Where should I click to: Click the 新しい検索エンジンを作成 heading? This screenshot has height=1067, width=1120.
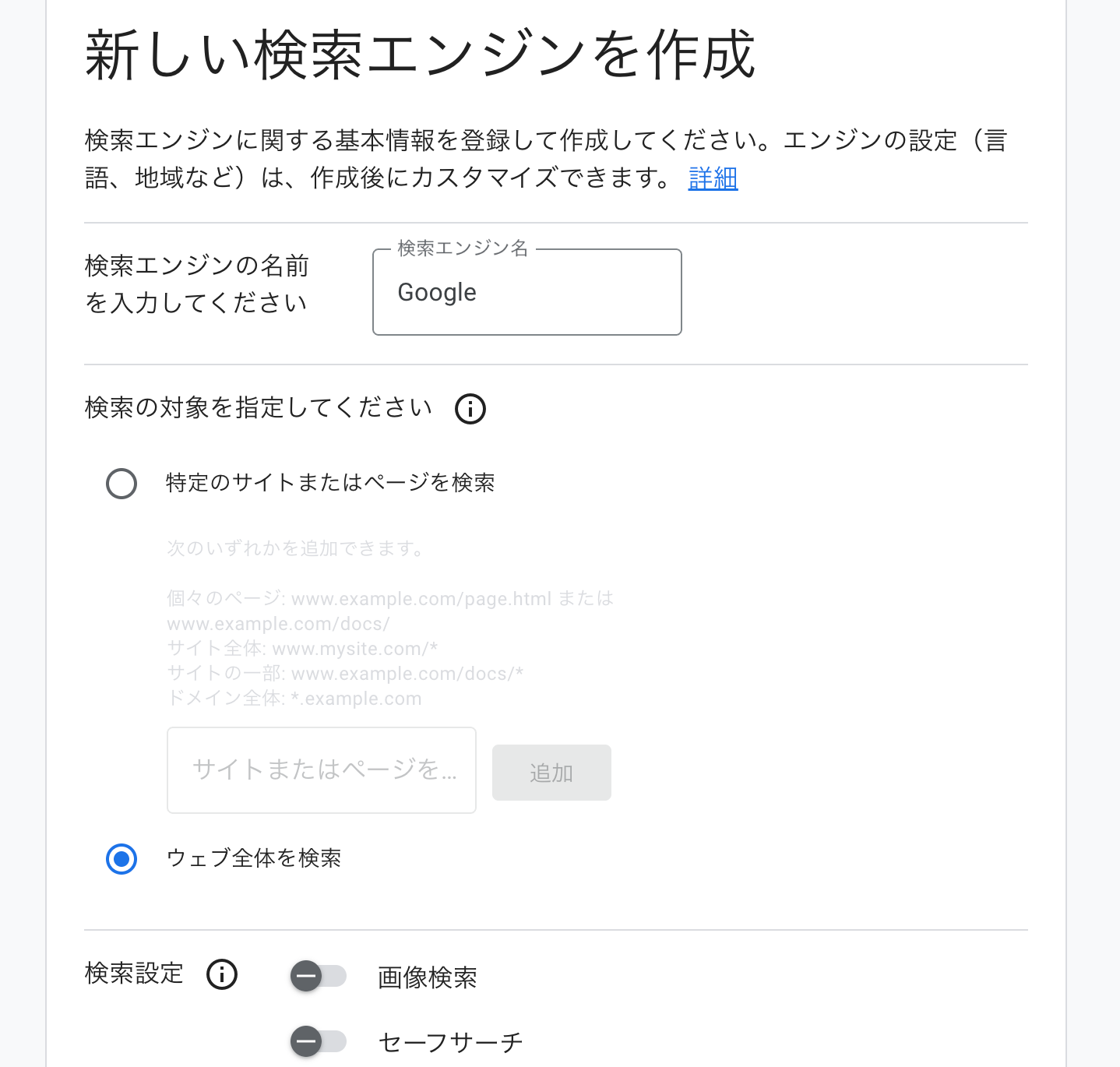(420, 55)
